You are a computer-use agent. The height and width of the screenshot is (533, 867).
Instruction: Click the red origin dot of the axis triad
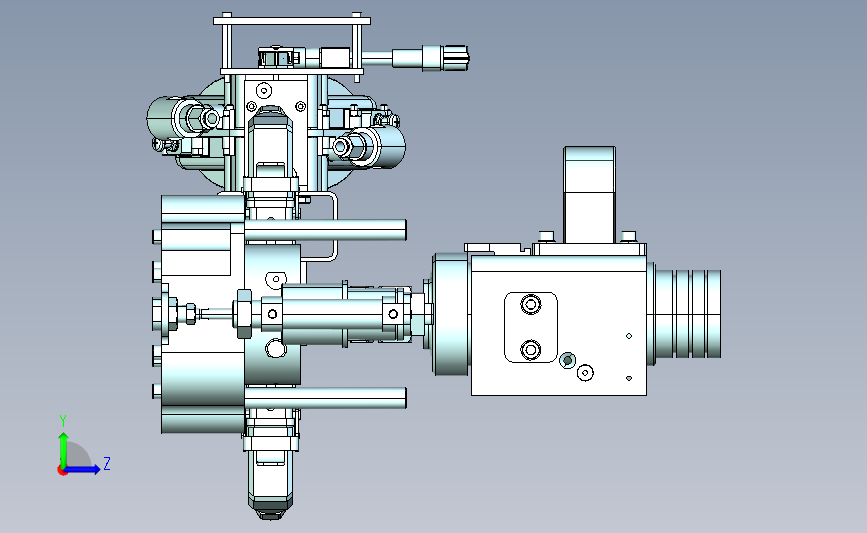pos(62,471)
